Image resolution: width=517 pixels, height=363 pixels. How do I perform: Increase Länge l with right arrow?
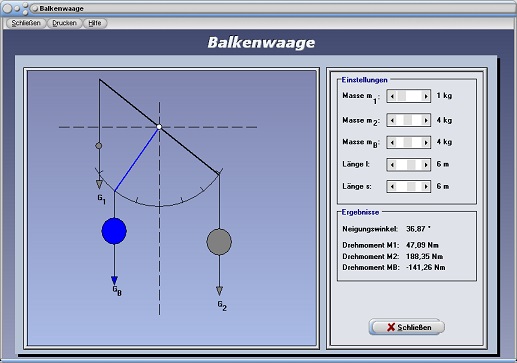[x=425, y=165]
